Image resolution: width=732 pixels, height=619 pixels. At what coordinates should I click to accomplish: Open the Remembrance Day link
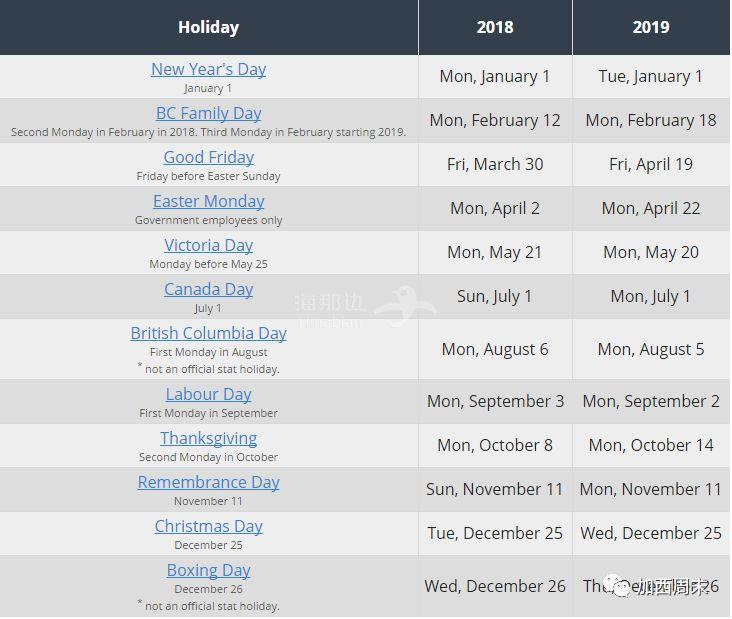pos(209,482)
